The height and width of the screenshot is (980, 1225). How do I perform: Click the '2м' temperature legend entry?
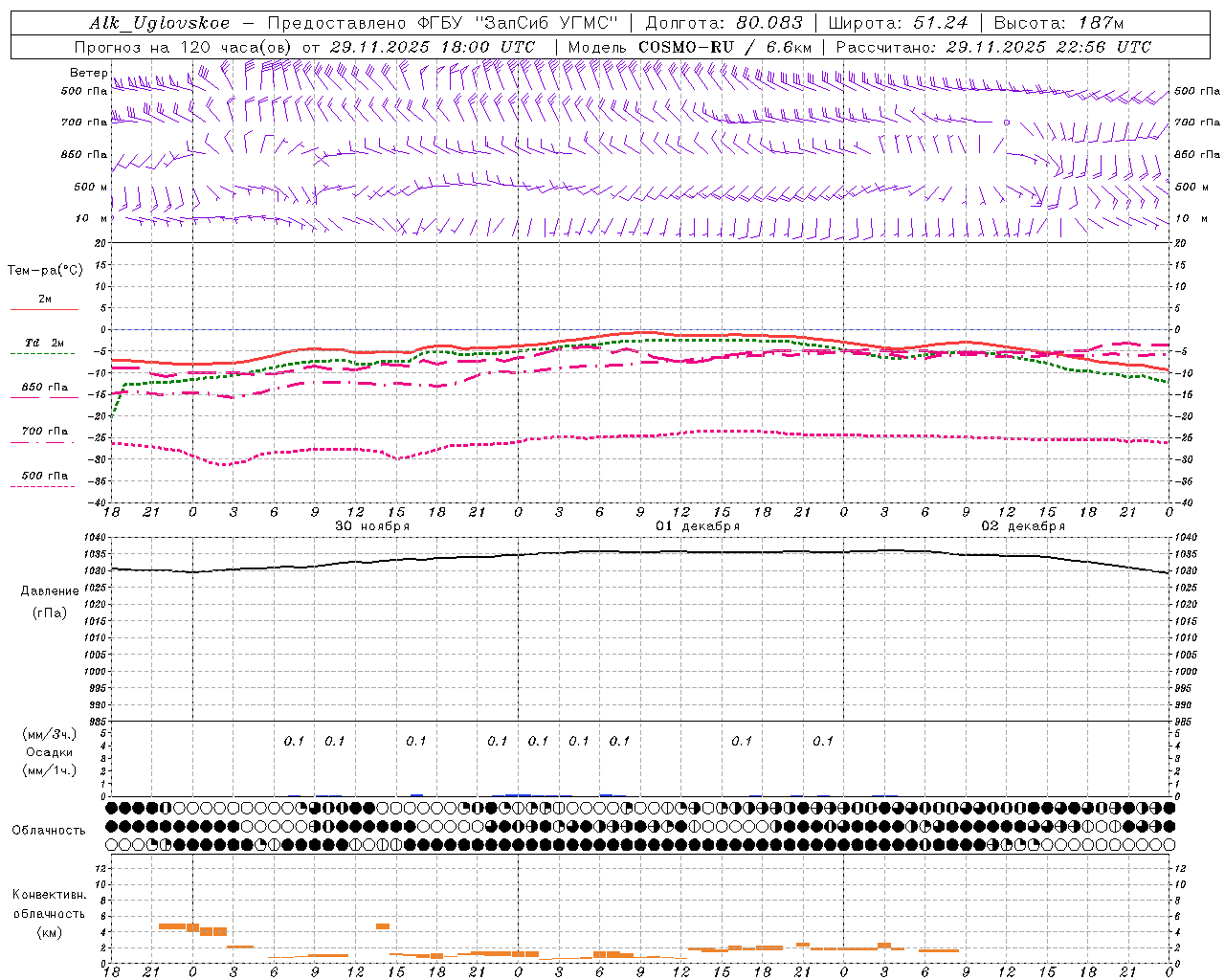(x=45, y=299)
